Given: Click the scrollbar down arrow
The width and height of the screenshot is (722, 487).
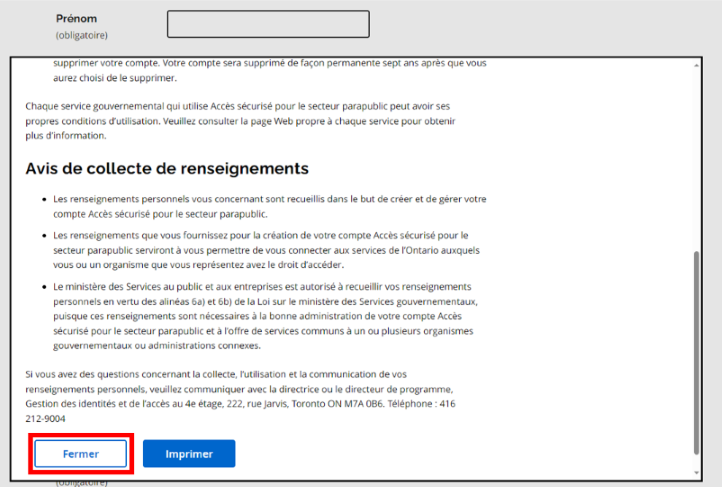Looking at the screenshot, I should point(698,471).
